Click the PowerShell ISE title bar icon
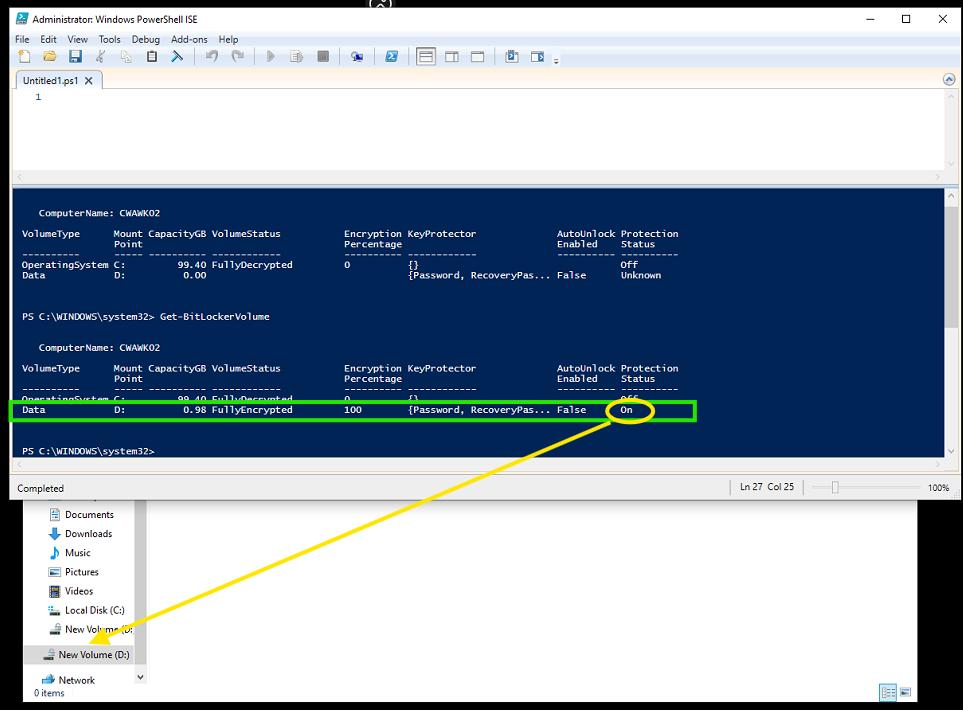The width and height of the screenshot is (963, 710). (22, 19)
